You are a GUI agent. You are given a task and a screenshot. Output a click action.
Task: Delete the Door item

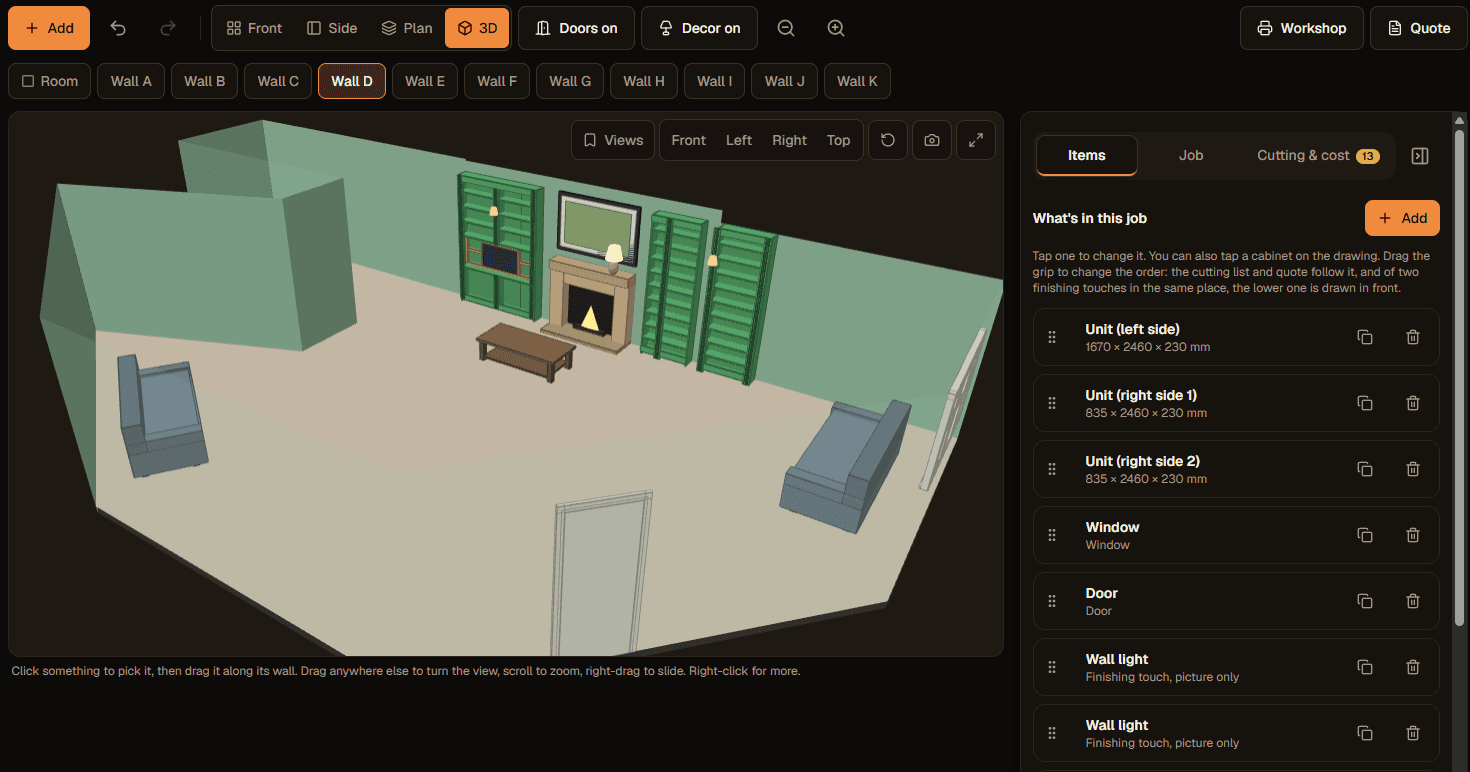[x=1413, y=601]
